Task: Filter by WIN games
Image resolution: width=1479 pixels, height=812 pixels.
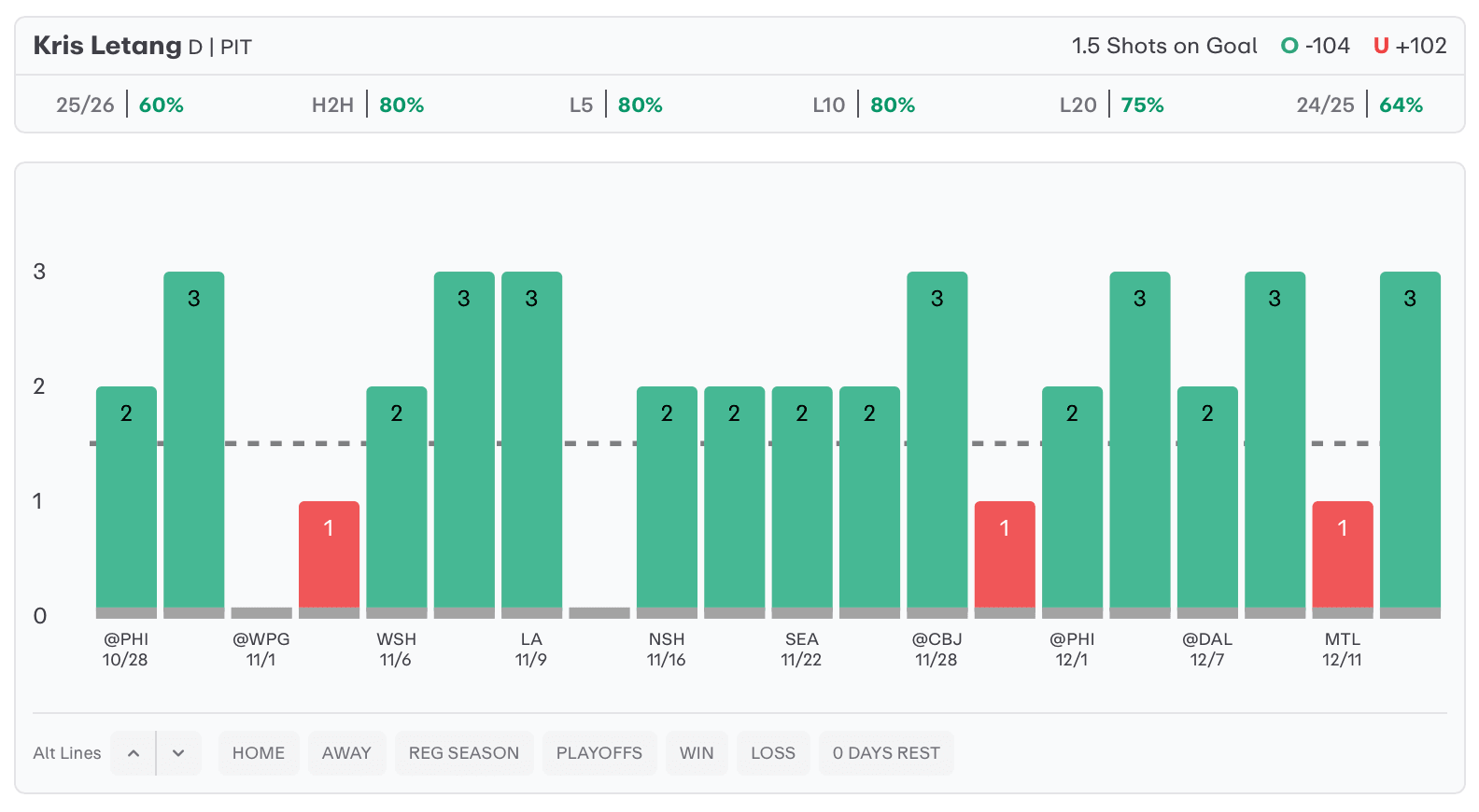Action: (697, 753)
